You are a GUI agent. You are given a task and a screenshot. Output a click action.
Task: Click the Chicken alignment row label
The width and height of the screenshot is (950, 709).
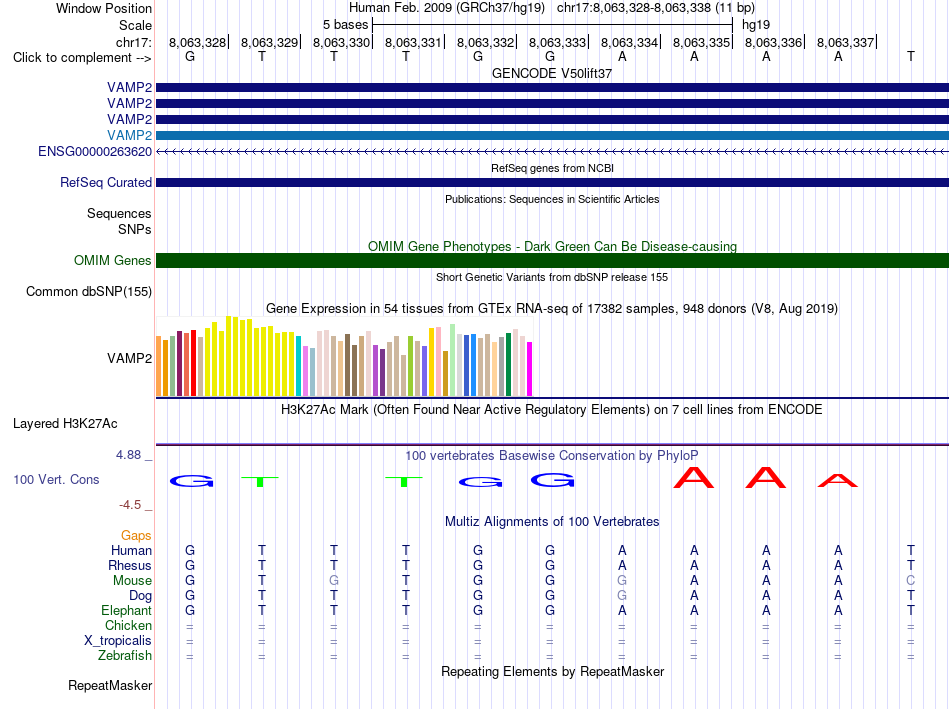point(128,625)
